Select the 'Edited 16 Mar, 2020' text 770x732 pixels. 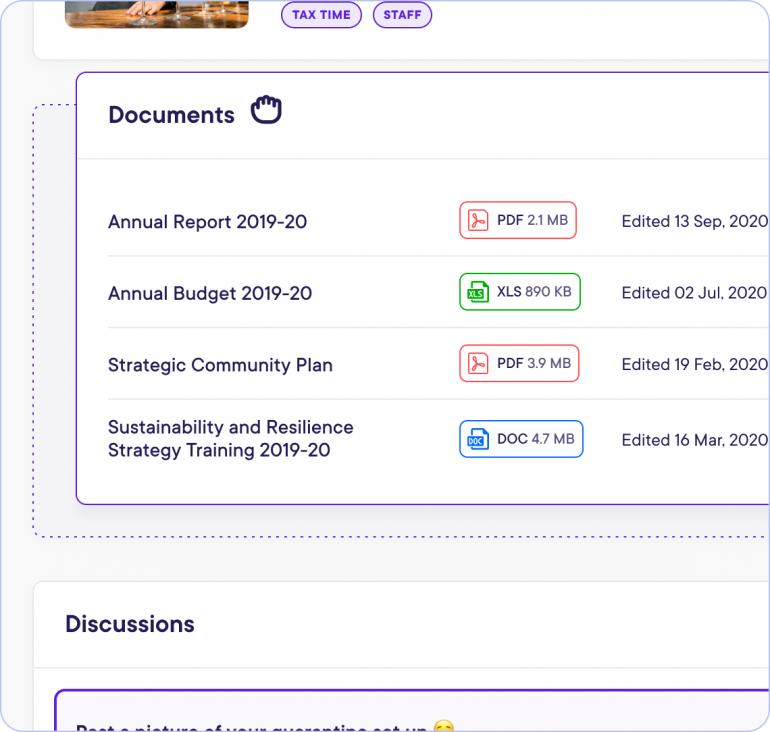coord(694,440)
